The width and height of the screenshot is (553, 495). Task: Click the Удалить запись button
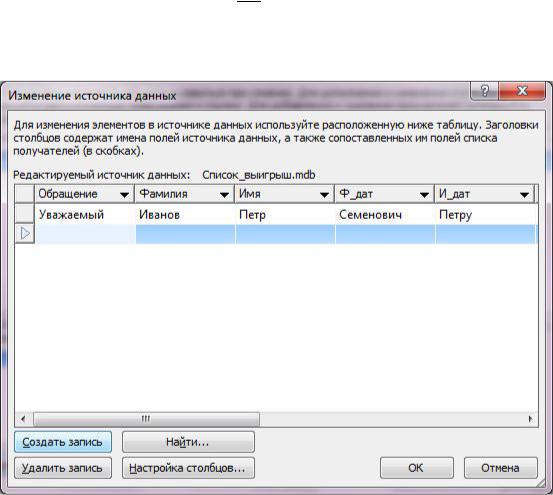pos(63,468)
